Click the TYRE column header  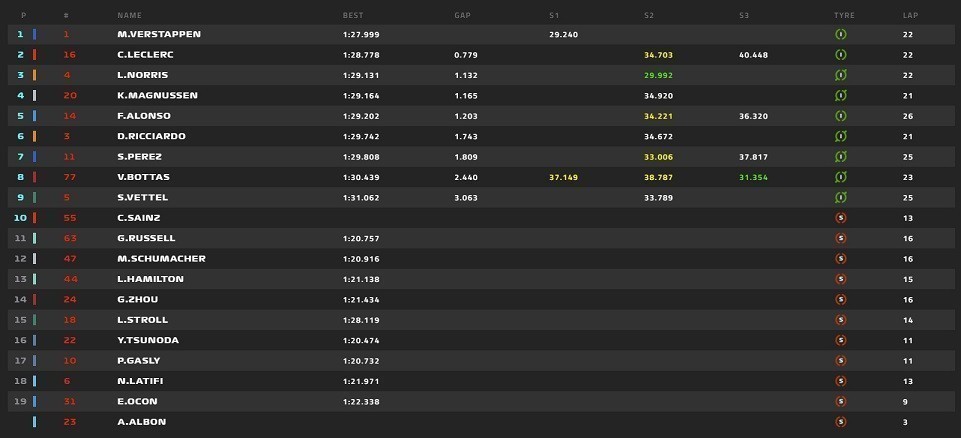[844, 15]
